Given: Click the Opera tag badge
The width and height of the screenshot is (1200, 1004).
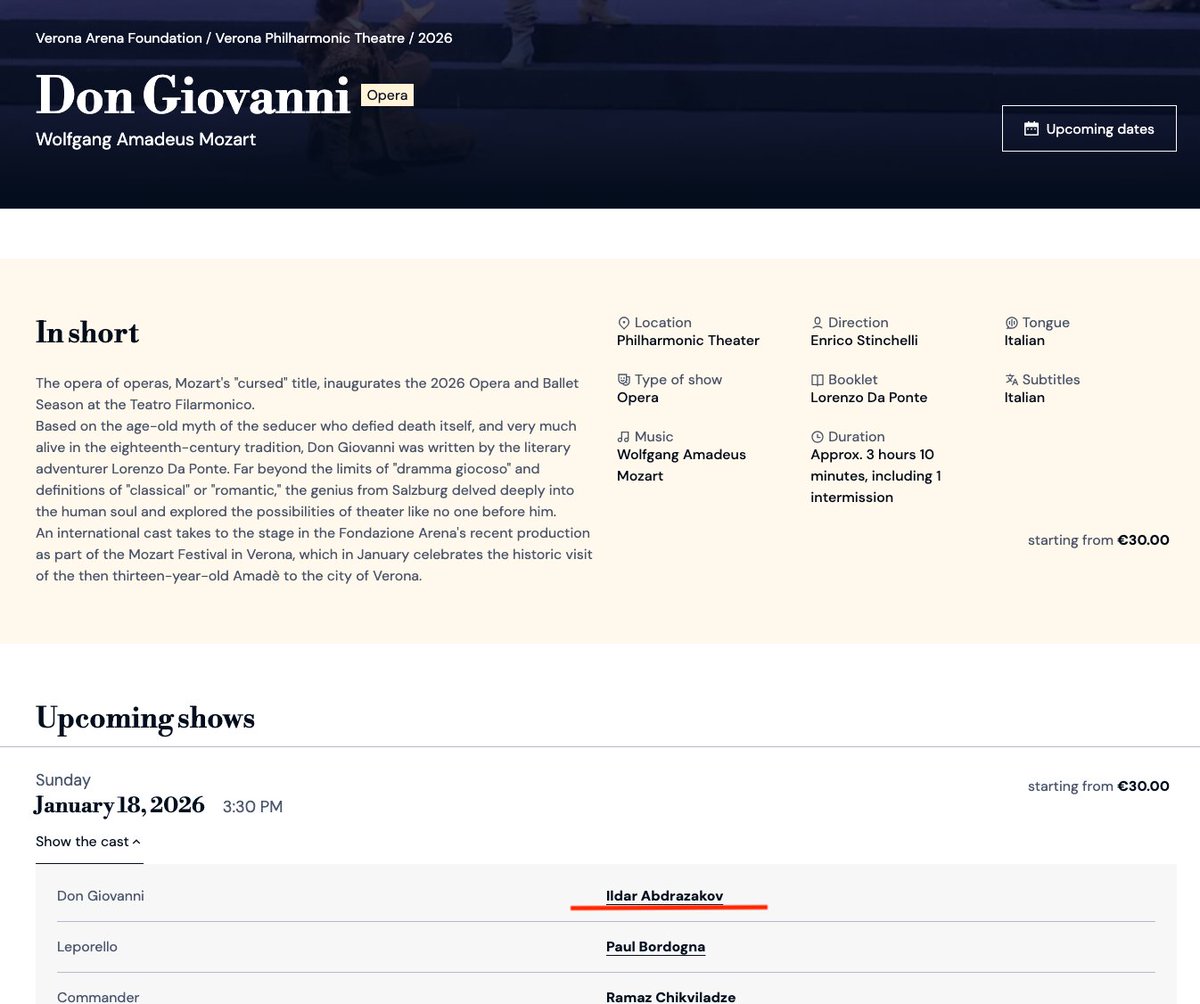Looking at the screenshot, I should [x=387, y=96].
